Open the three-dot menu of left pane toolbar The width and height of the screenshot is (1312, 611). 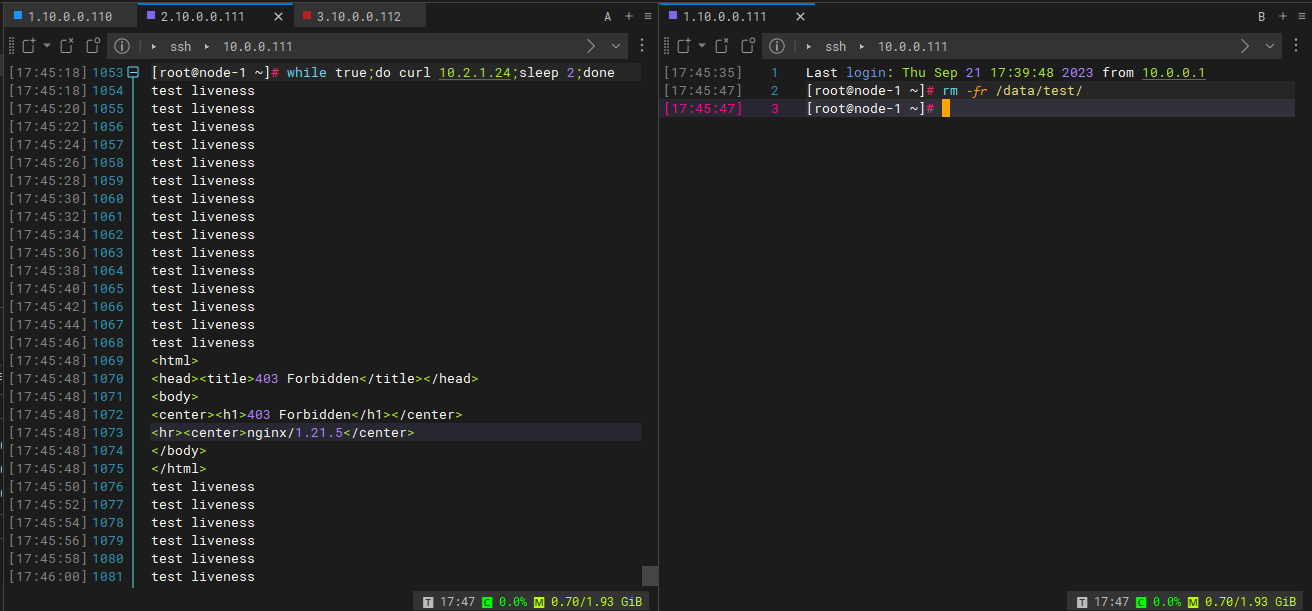click(x=642, y=46)
